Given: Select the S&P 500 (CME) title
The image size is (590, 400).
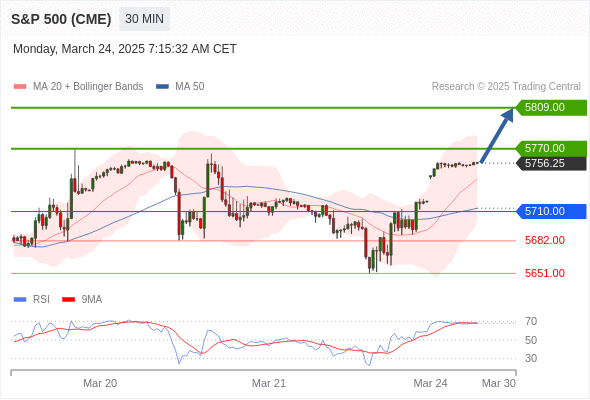Looking at the screenshot, I should [61, 19].
